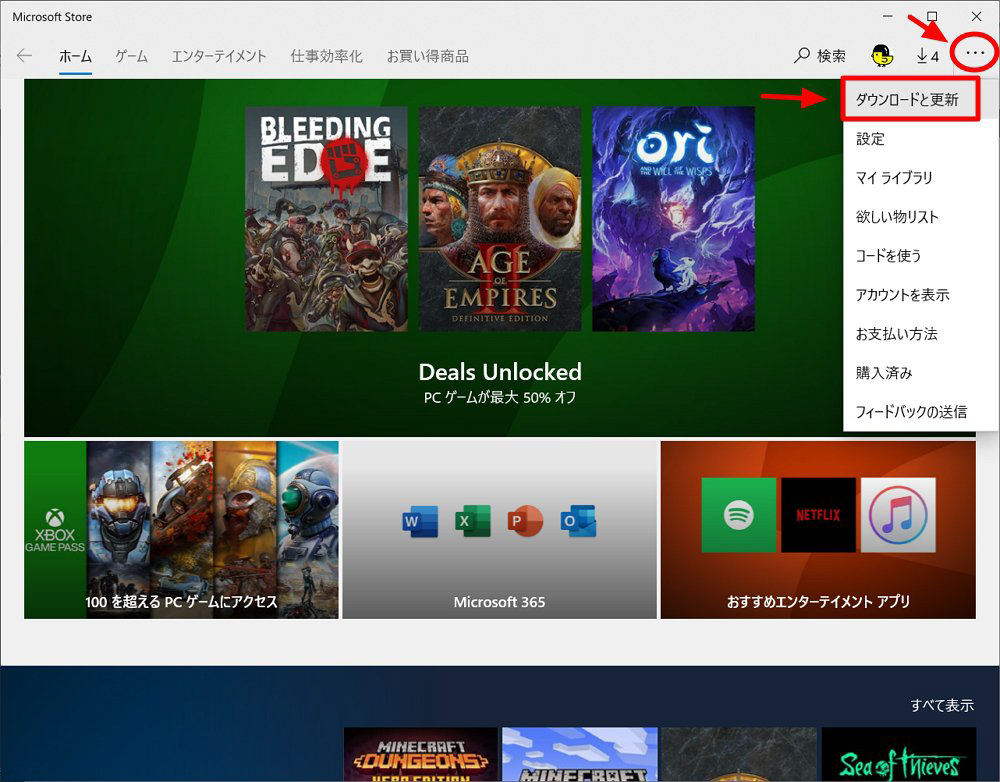Screen dimensions: 1000x782
Task: Switch to the お買い得商品 tab
Action: [428, 56]
